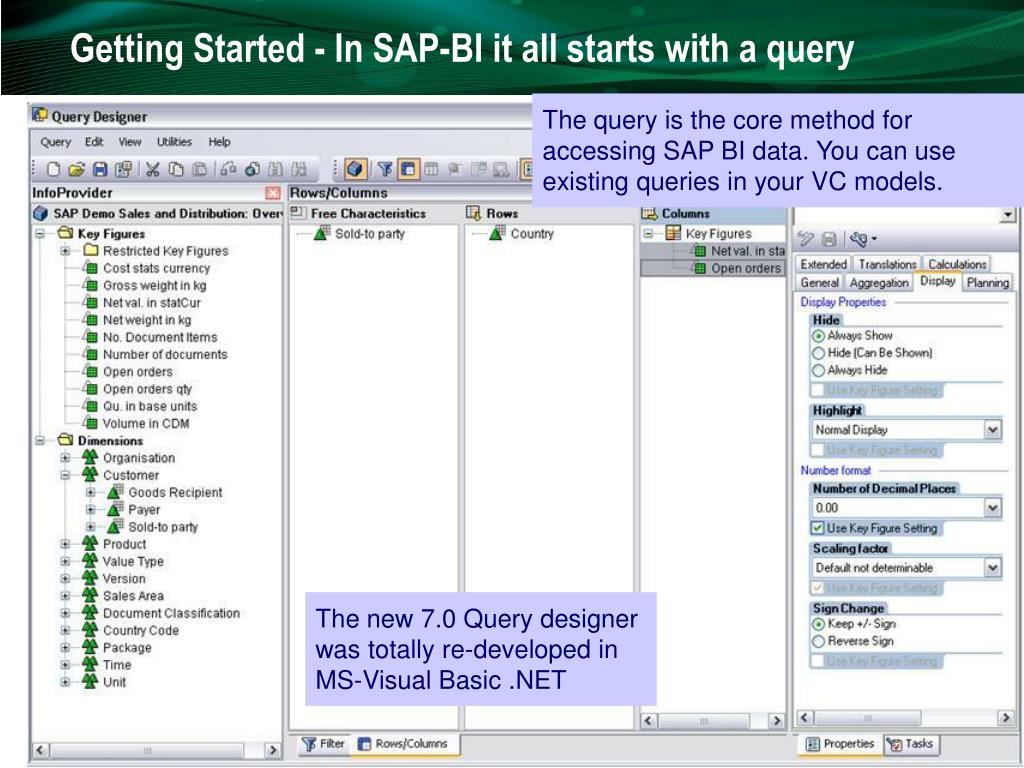This screenshot has width=1024, height=768.
Task: Click the Gross weight in kg key figure icon
Action: (91, 285)
